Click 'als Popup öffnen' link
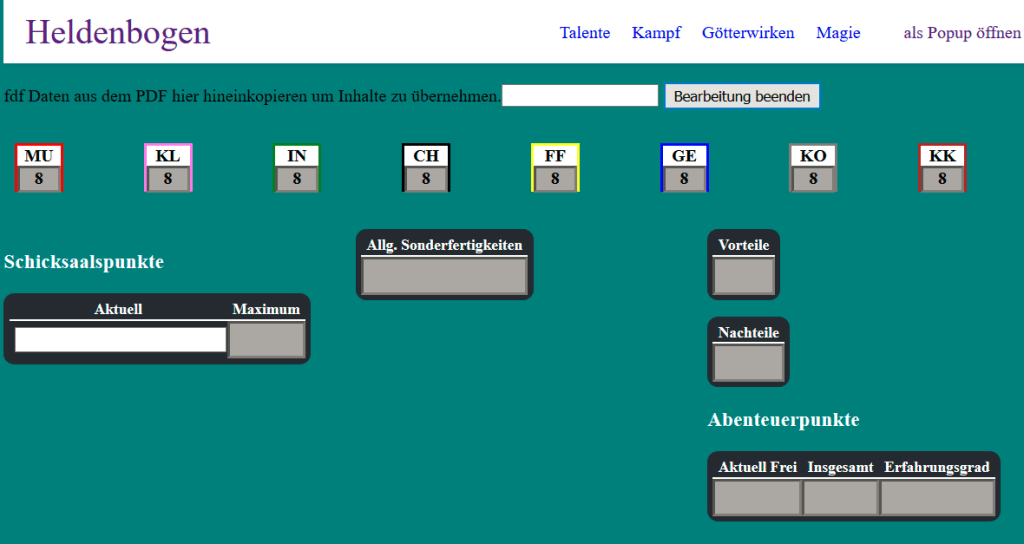Image resolution: width=1024 pixels, height=544 pixels. tap(961, 33)
